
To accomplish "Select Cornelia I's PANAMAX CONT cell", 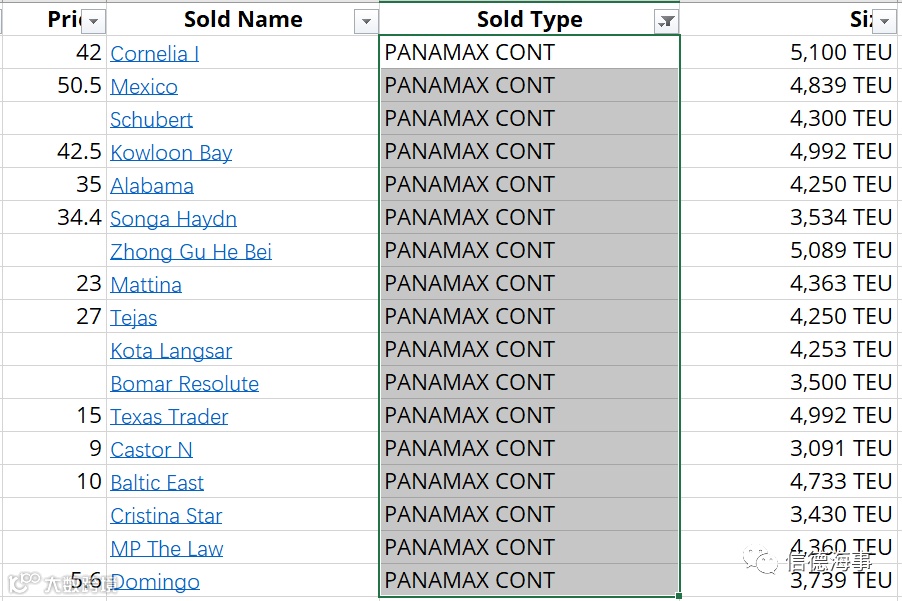I will (x=528, y=52).
